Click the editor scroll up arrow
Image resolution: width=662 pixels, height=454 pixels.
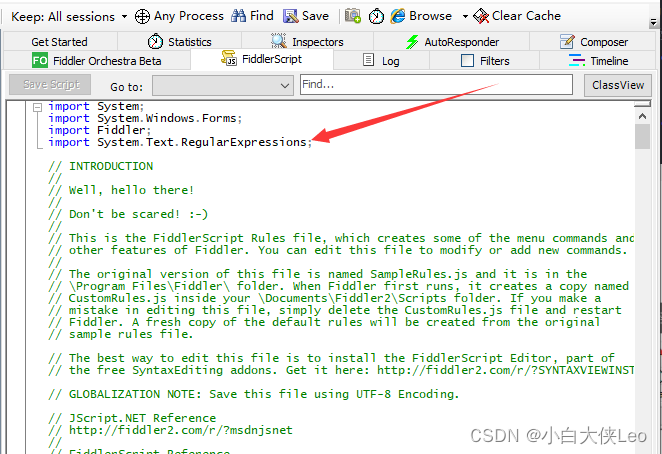642,116
